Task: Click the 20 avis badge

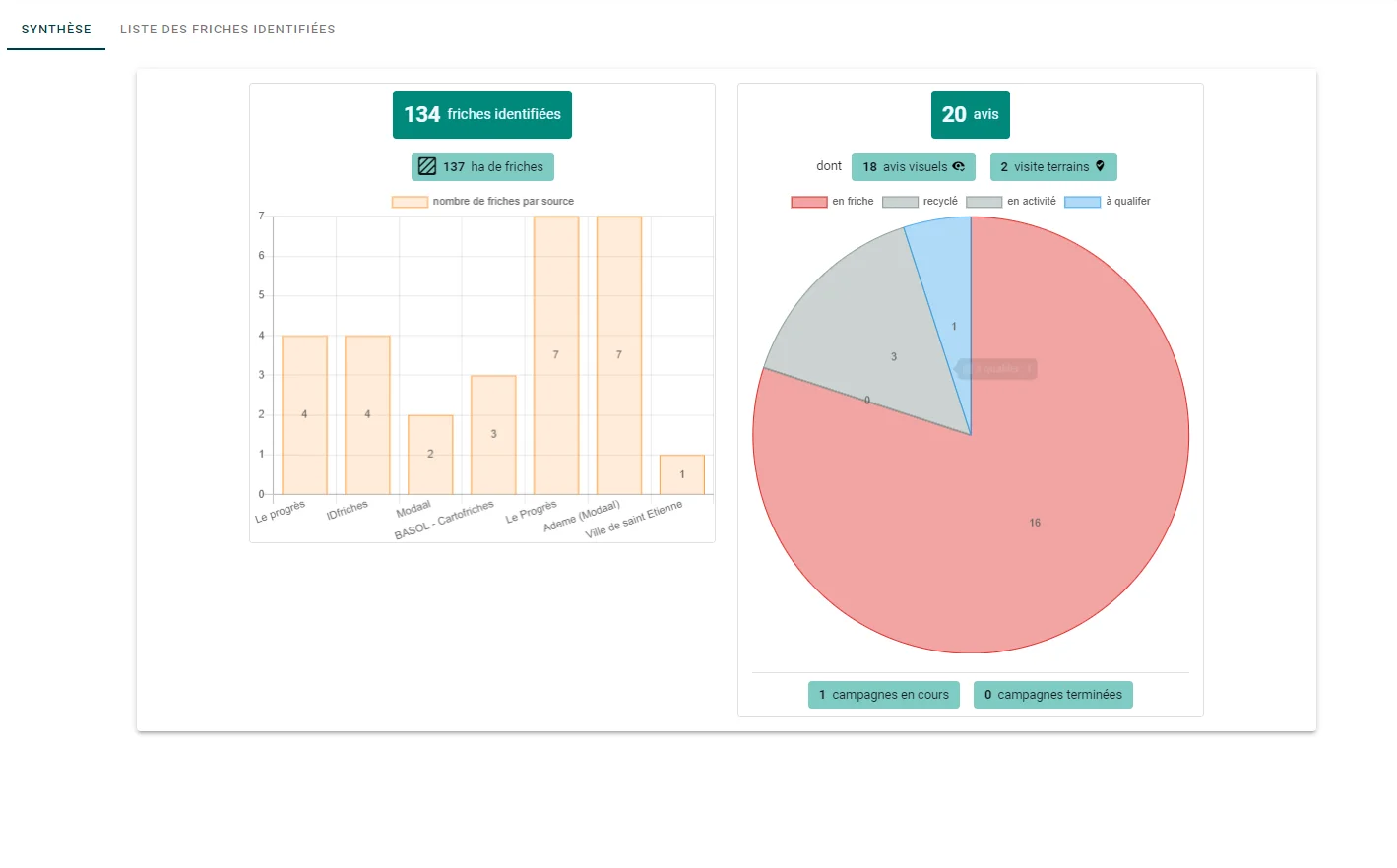Action: [971, 115]
